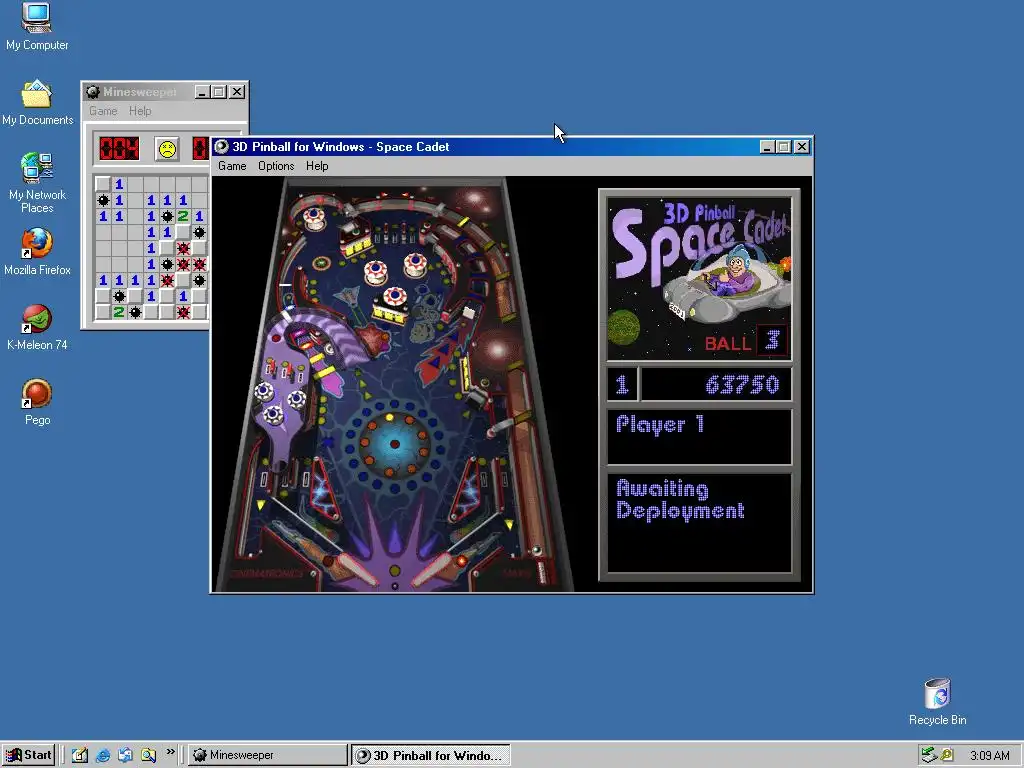Open the My Computer desktop icon

[37, 26]
